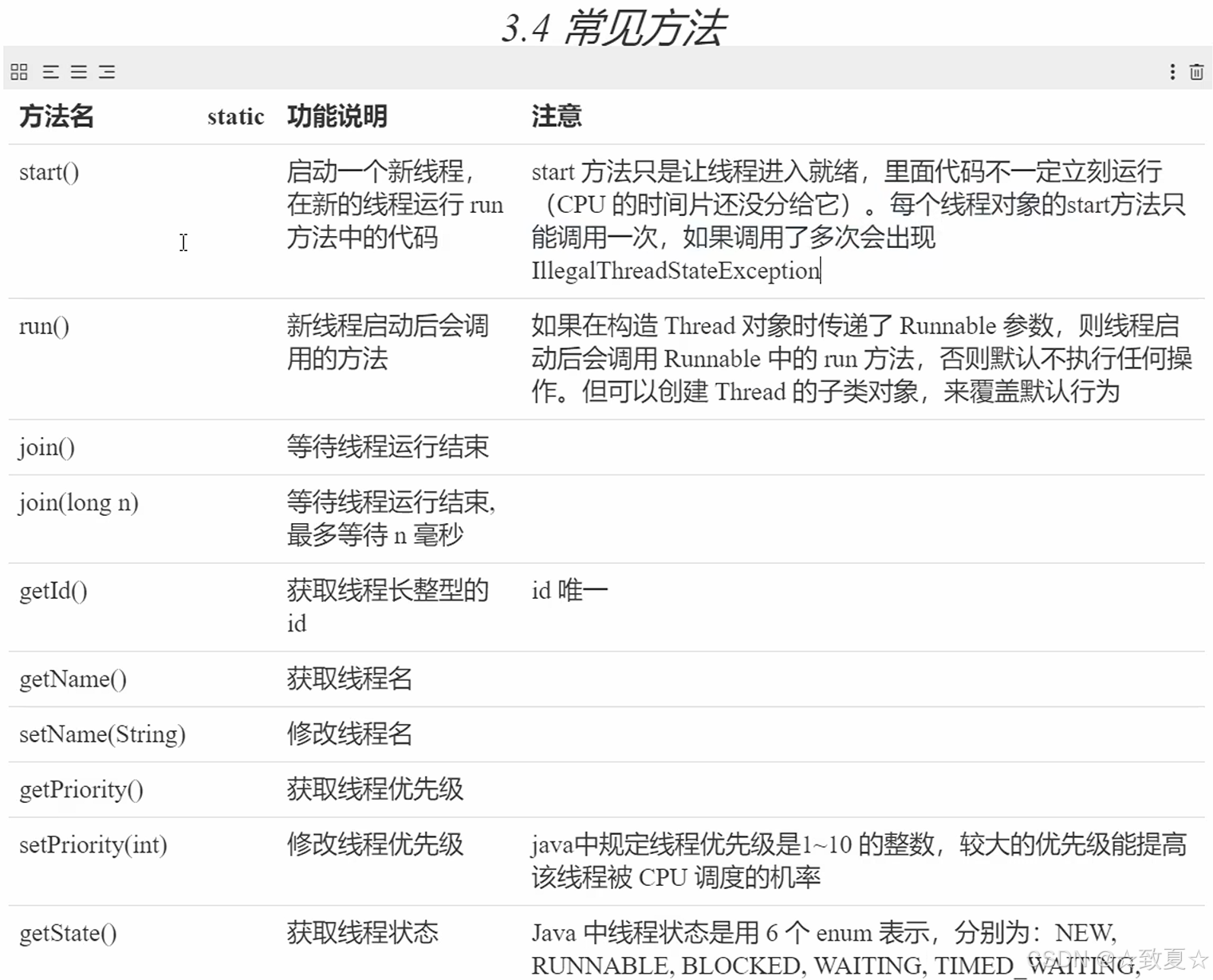Click the description 启动一个新线程
The width and height of the screenshot is (1213, 980).
click(x=395, y=204)
